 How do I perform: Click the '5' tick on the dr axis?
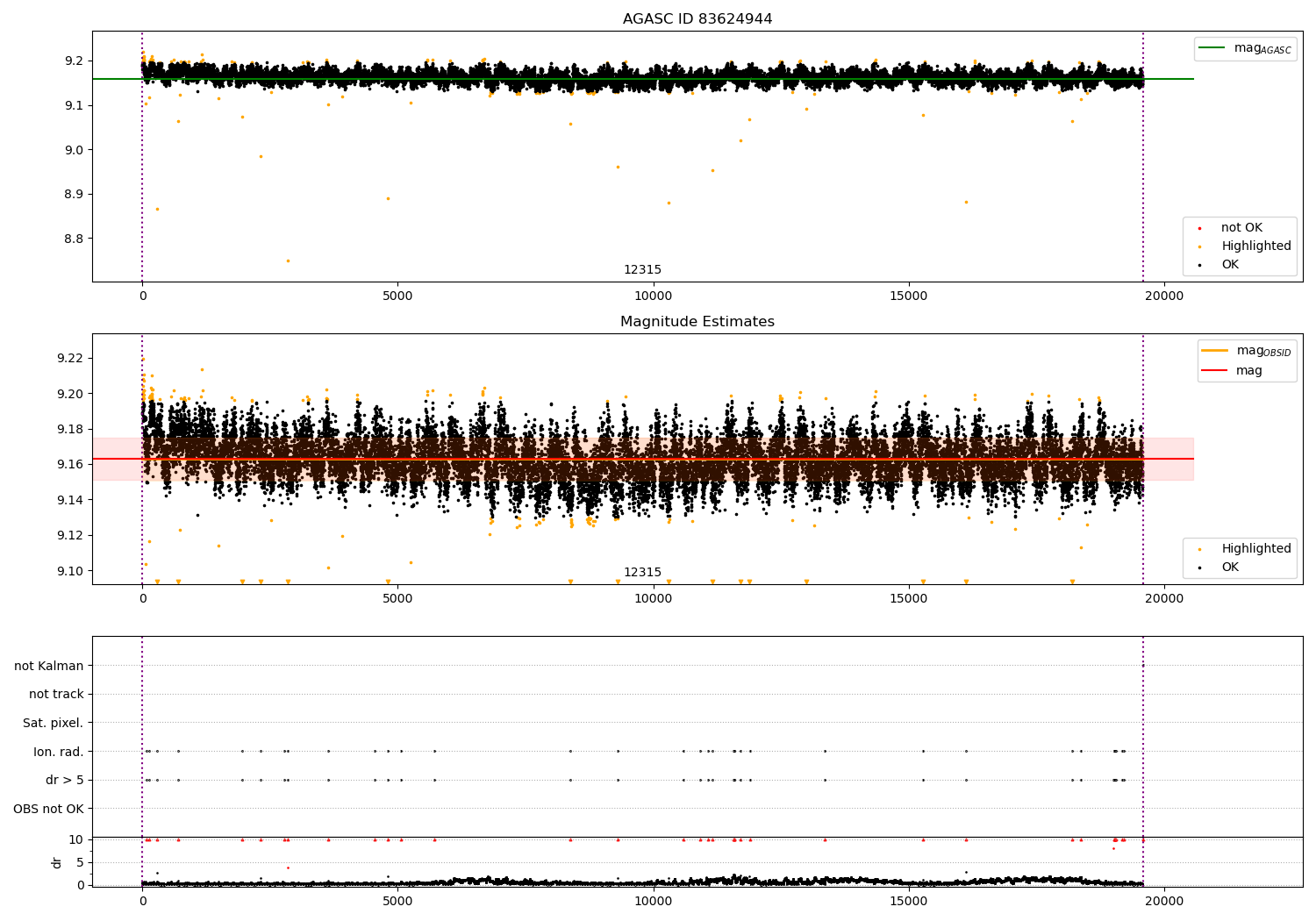click(x=81, y=862)
